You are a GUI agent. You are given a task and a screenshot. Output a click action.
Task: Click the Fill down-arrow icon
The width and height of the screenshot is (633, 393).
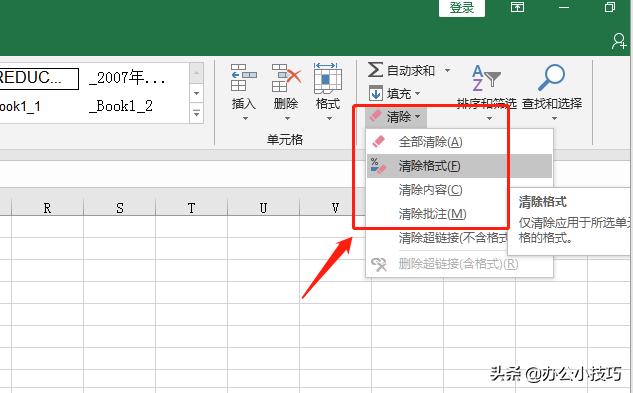pyautogui.click(x=376, y=94)
